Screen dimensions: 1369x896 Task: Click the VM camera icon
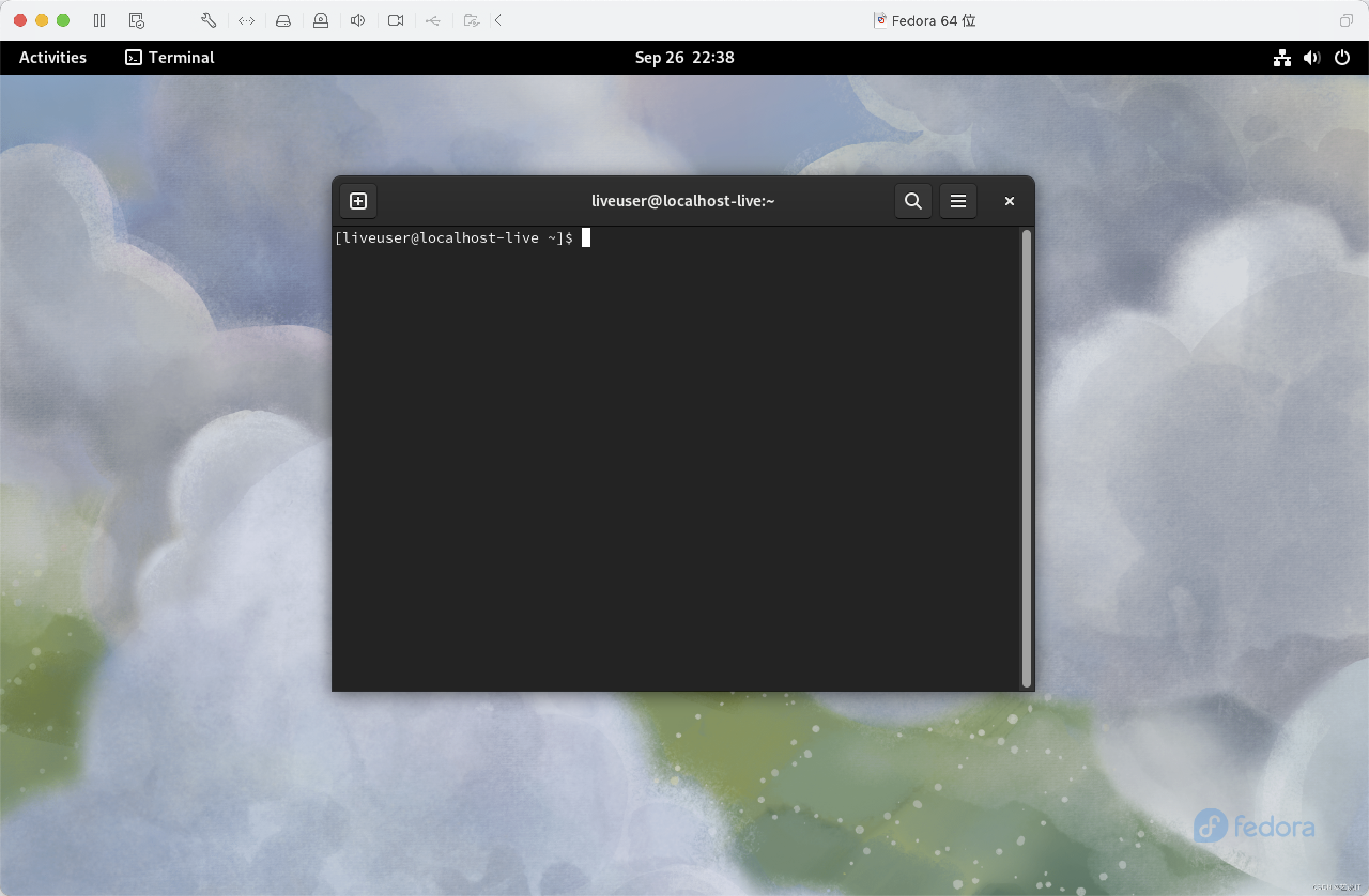pyautogui.click(x=396, y=21)
